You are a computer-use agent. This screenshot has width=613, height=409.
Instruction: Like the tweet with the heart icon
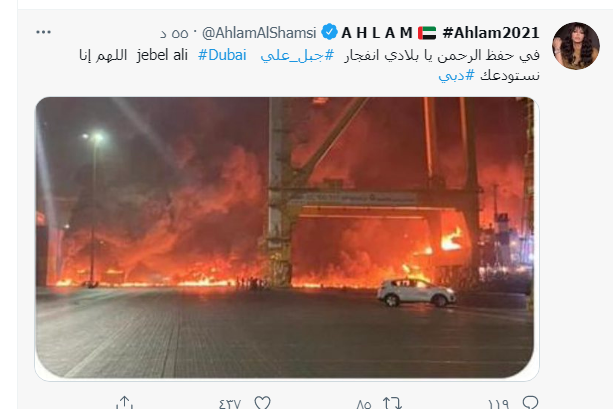pyautogui.click(x=262, y=403)
